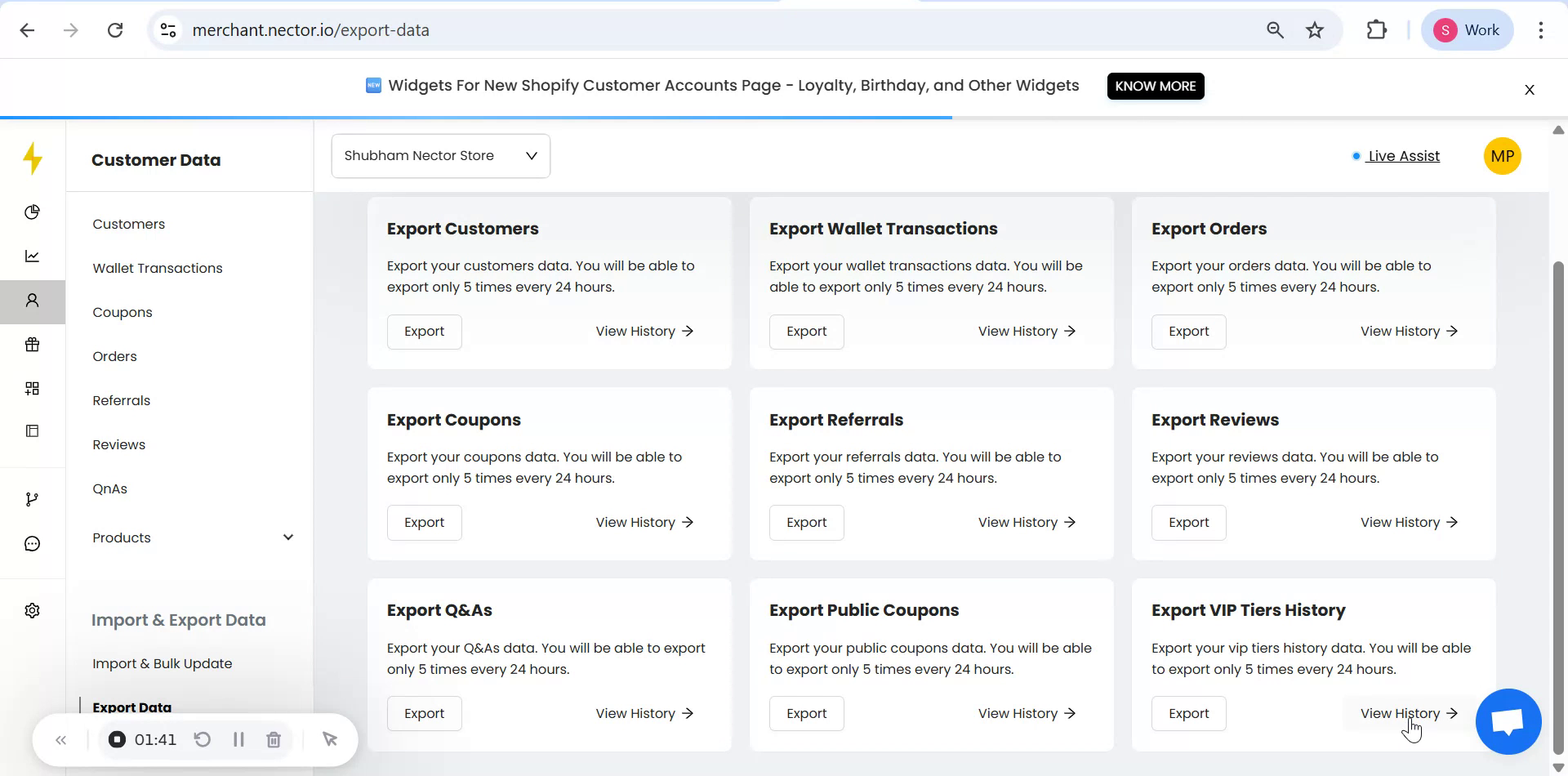The width and height of the screenshot is (1568, 776).
Task: Open the pie chart dashboard sidebar icon
Action: click(32, 212)
